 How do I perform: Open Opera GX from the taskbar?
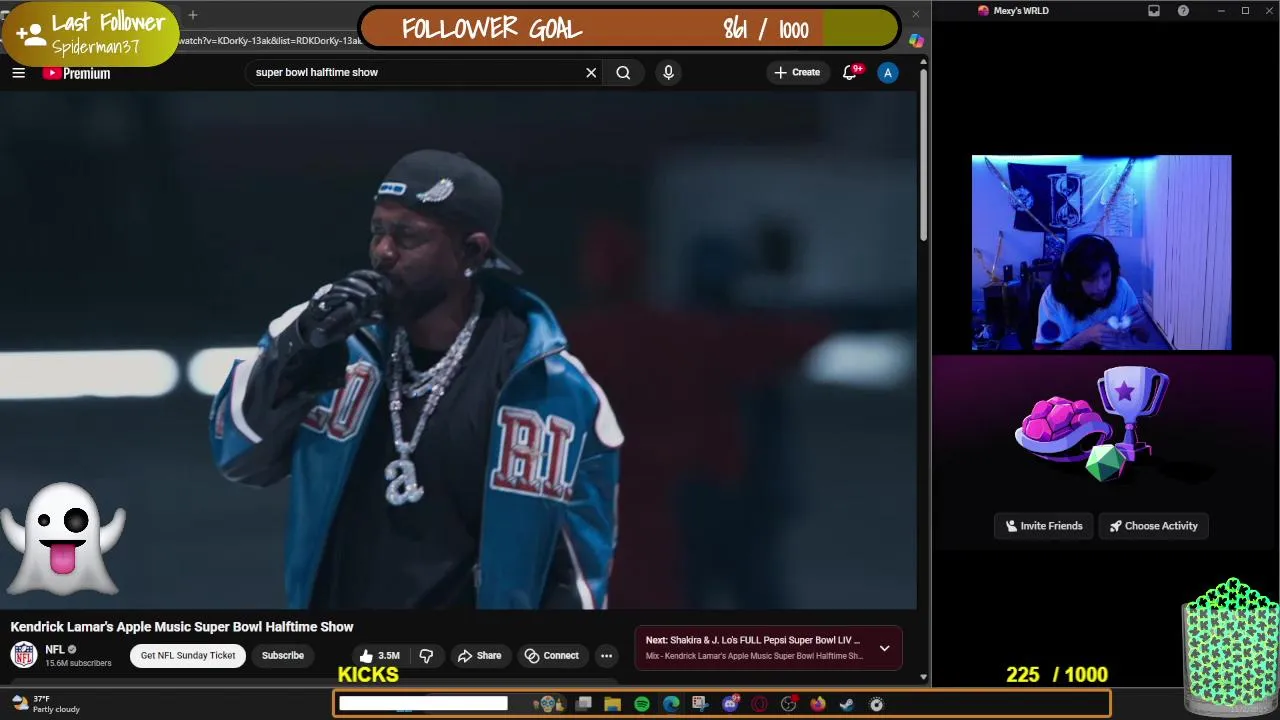tap(759, 704)
